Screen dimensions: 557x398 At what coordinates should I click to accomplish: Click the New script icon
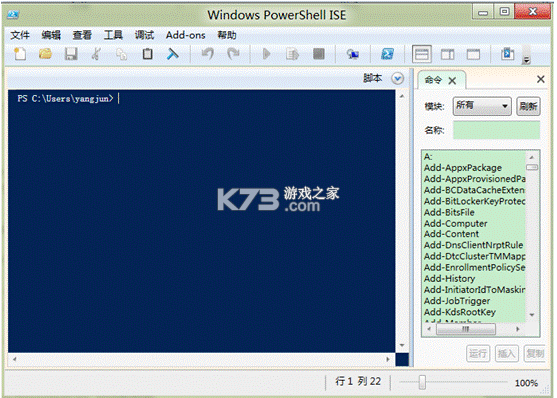pos(20,54)
